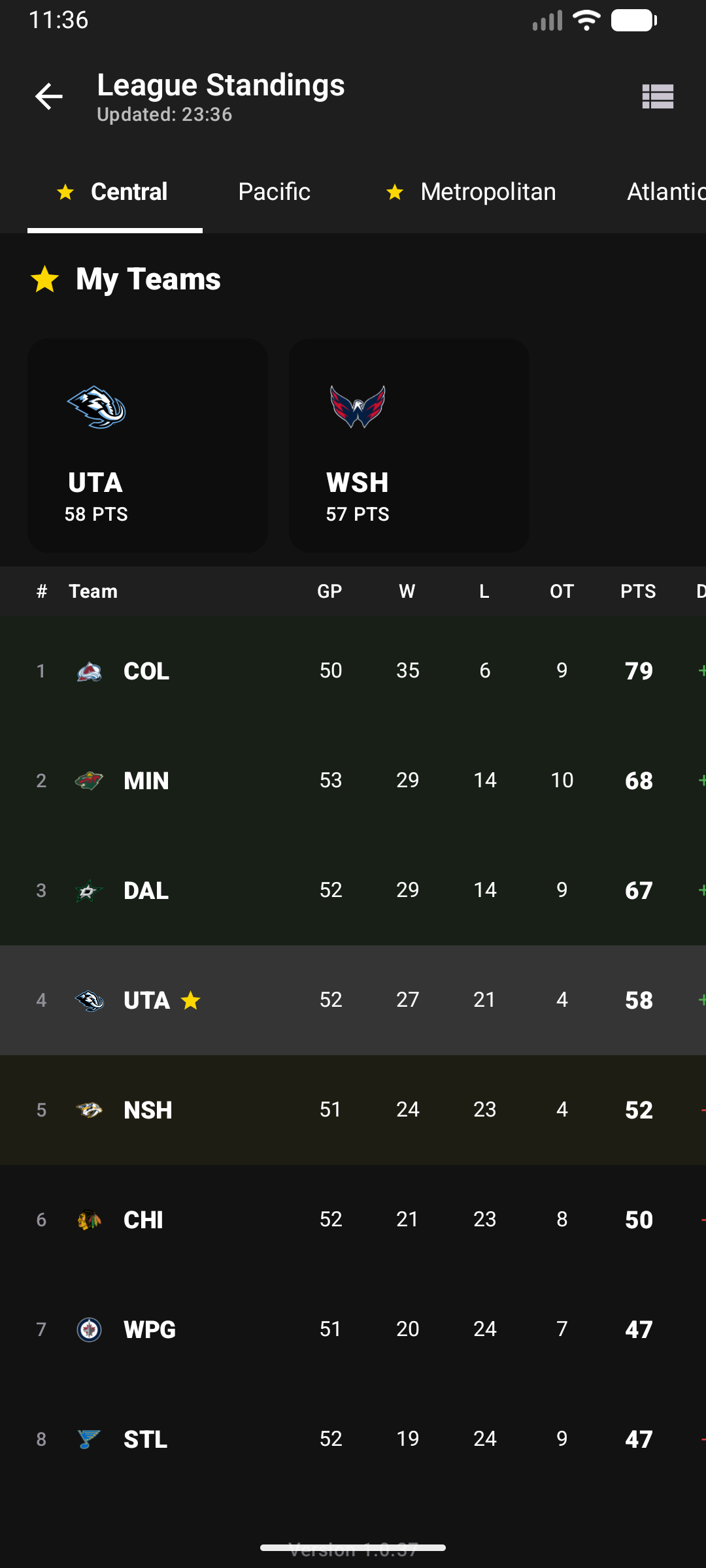This screenshot has width=706, height=1568.
Task: Toggle the favorite star next to UTA row
Action: [x=190, y=1000]
